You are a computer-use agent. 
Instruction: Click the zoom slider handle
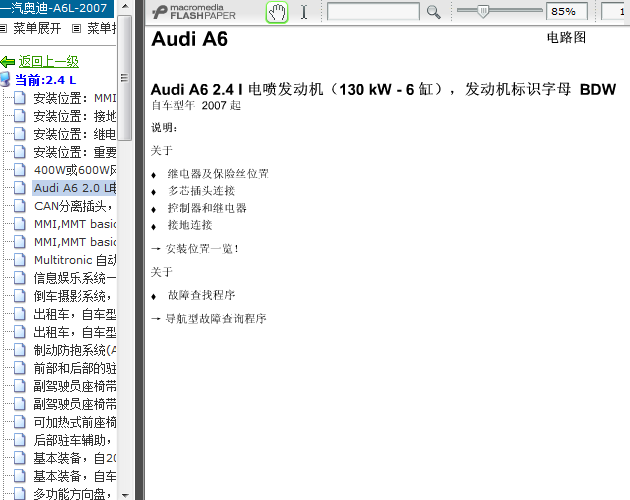[x=483, y=11]
